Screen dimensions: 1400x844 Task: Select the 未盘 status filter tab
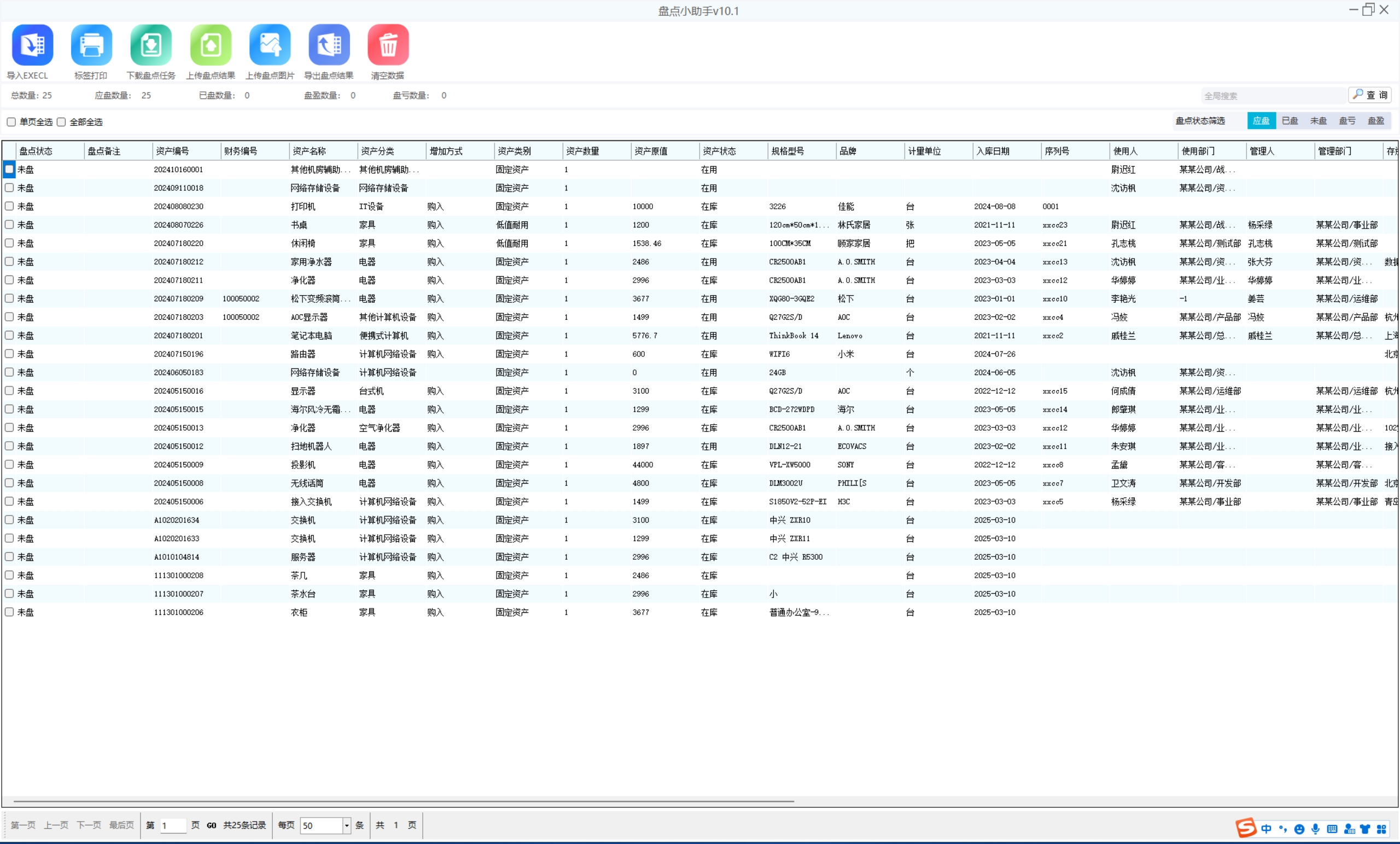point(1318,121)
